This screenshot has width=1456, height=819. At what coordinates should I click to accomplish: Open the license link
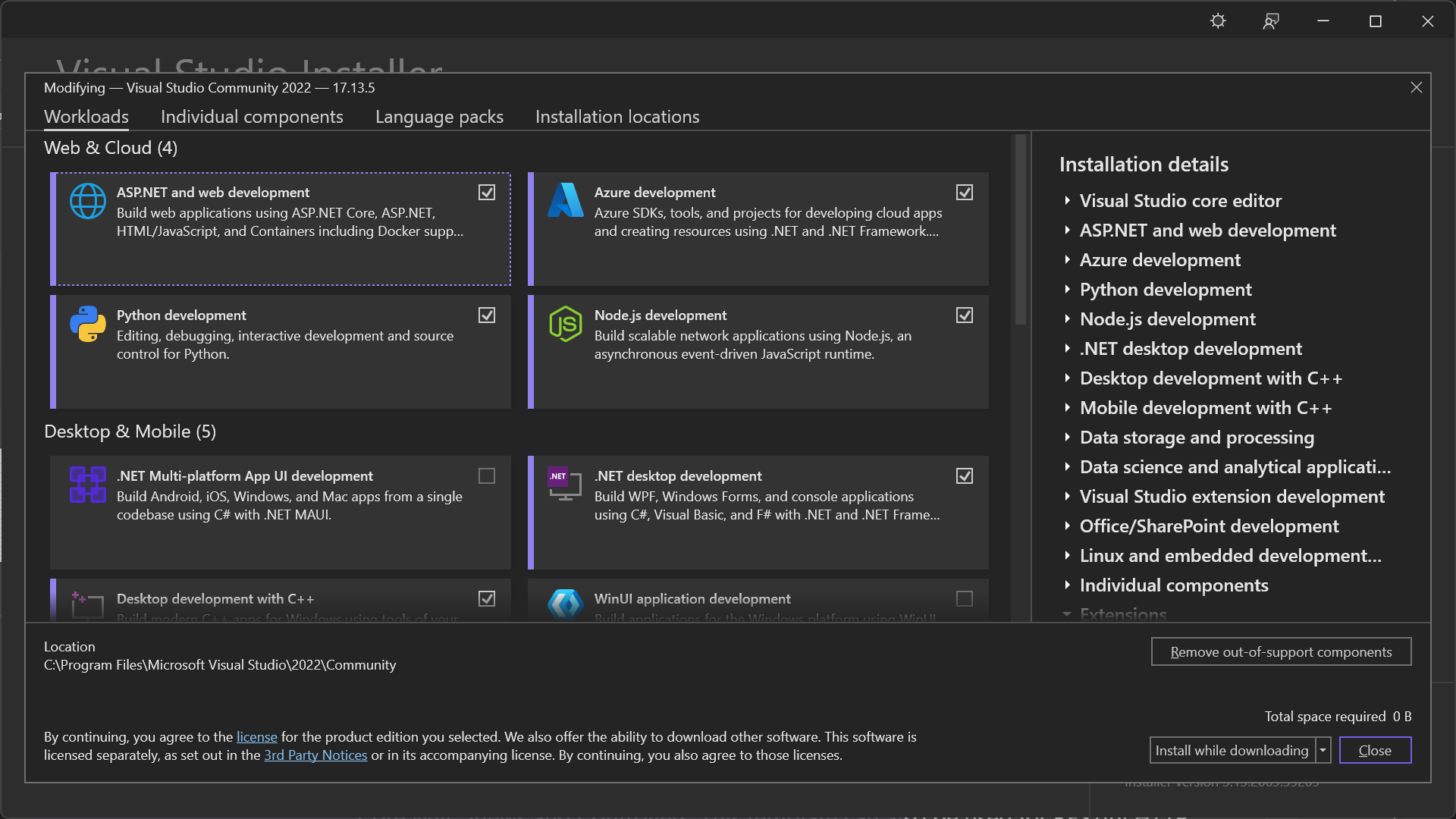[x=257, y=737]
